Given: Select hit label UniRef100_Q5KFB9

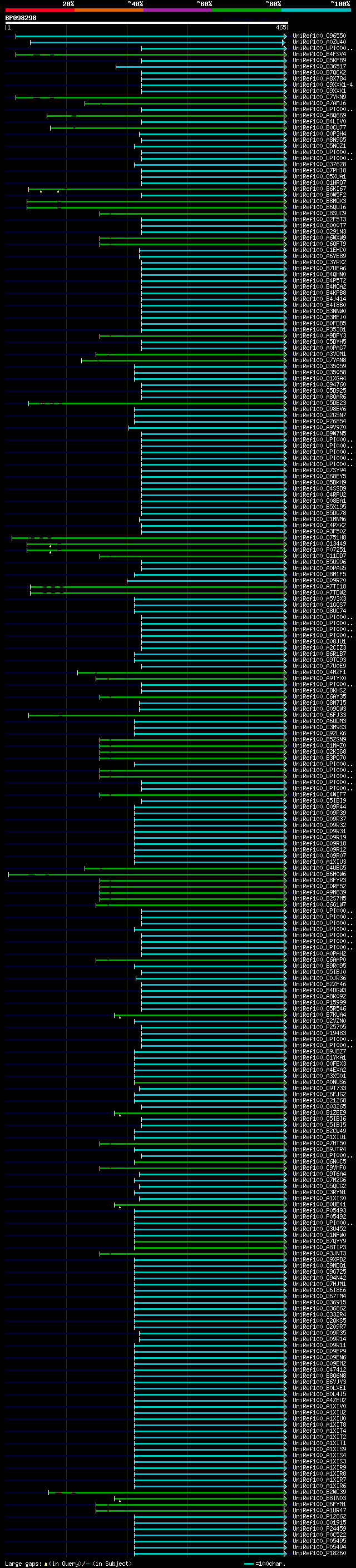Looking at the screenshot, I should click(x=319, y=60).
